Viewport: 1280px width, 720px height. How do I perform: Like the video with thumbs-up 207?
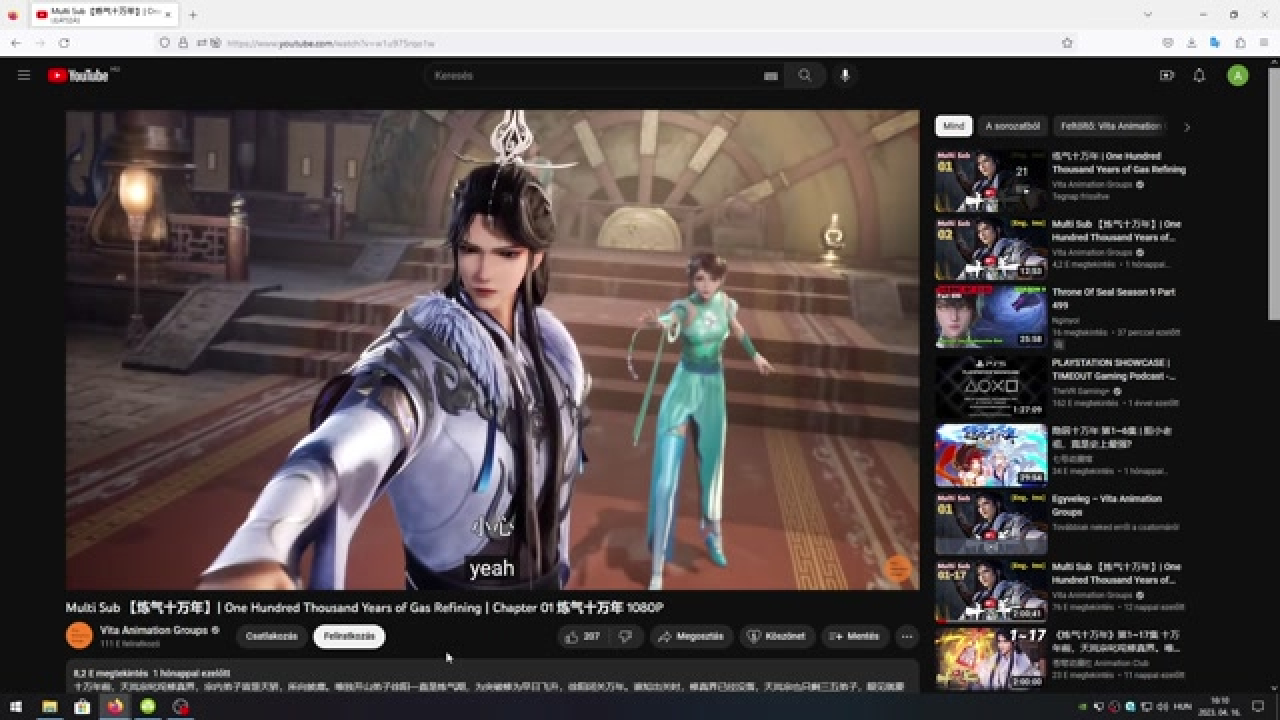click(x=582, y=637)
